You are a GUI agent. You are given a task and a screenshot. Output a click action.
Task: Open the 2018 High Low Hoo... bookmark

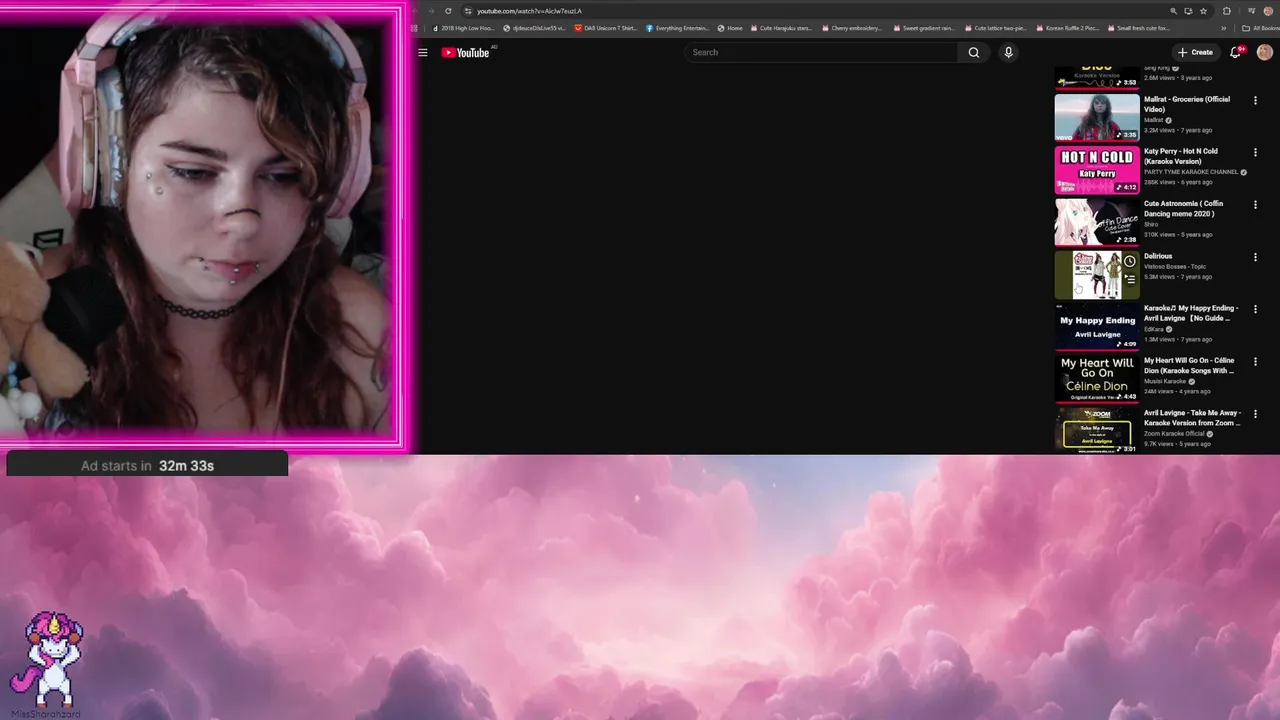pos(463,28)
